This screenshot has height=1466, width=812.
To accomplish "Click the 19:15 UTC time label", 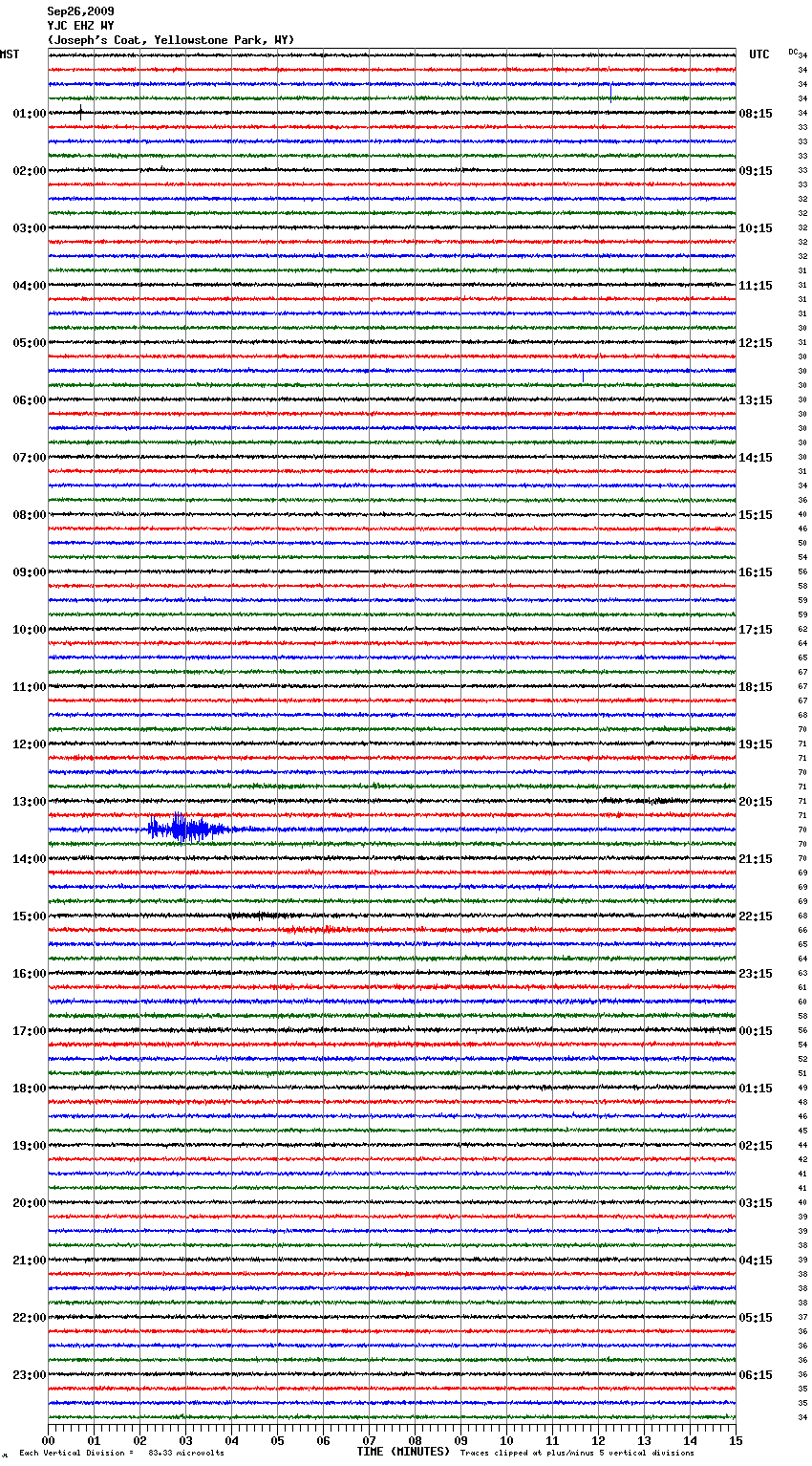I will [756, 744].
